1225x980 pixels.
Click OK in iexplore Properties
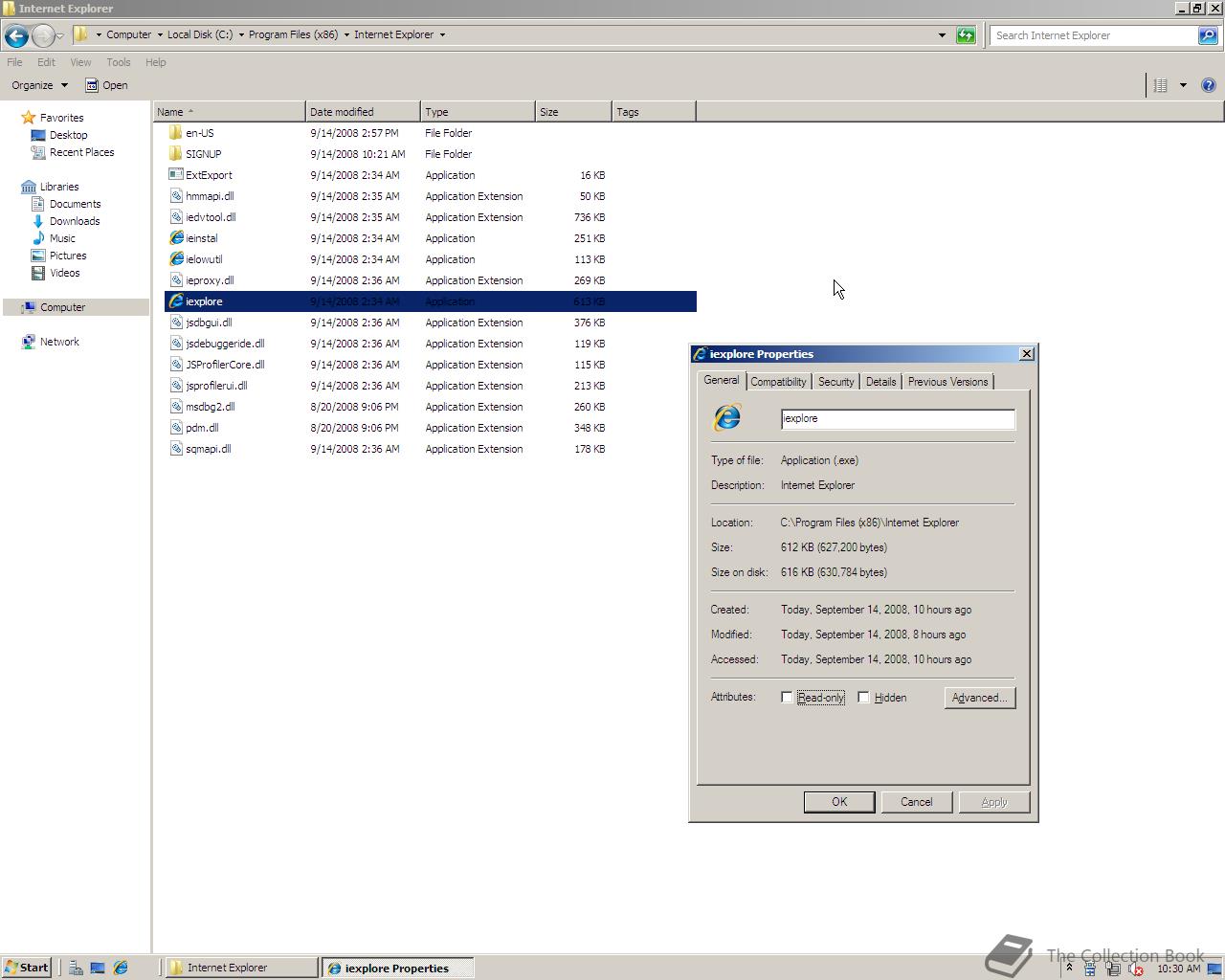pos(839,802)
